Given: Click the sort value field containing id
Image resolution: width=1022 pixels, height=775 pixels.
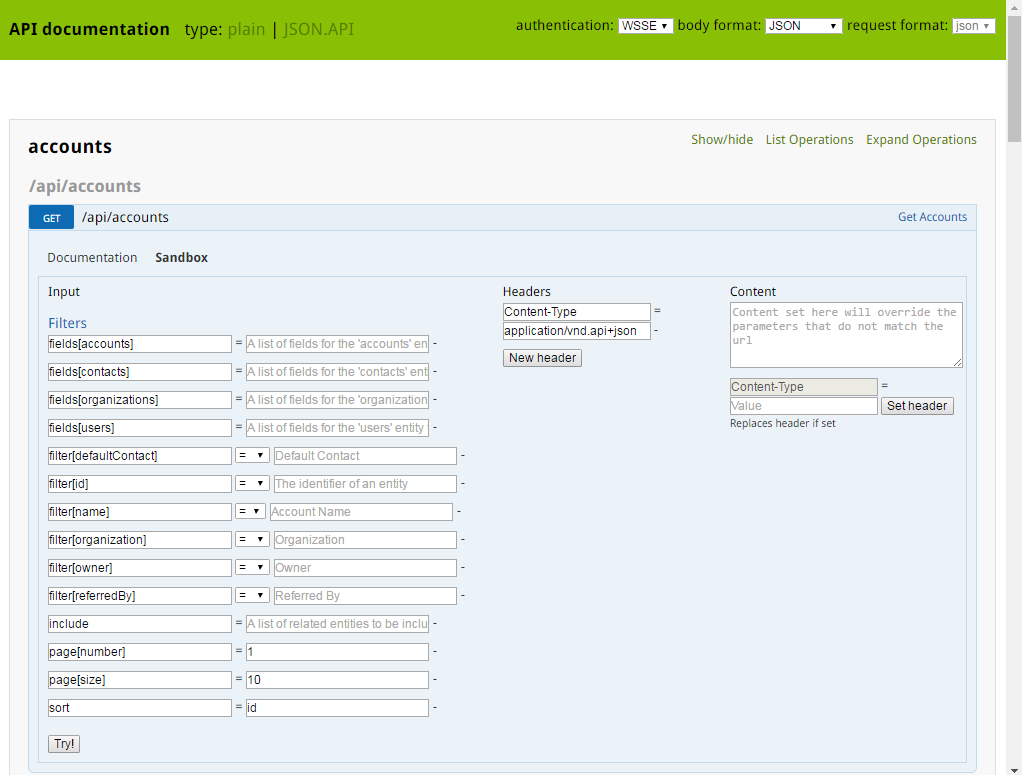Looking at the screenshot, I should (x=337, y=708).
